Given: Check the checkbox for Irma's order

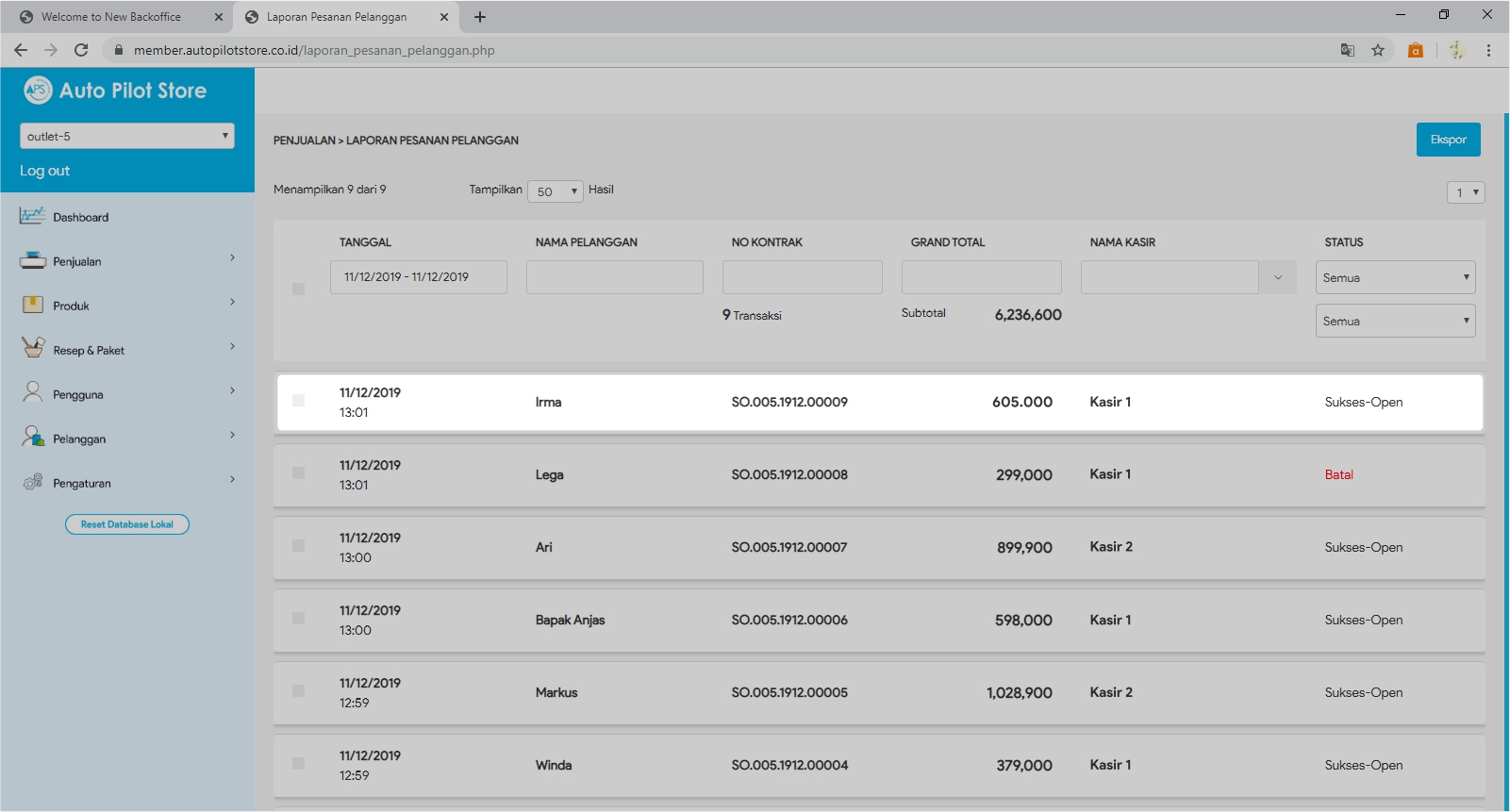Looking at the screenshot, I should (x=298, y=401).
